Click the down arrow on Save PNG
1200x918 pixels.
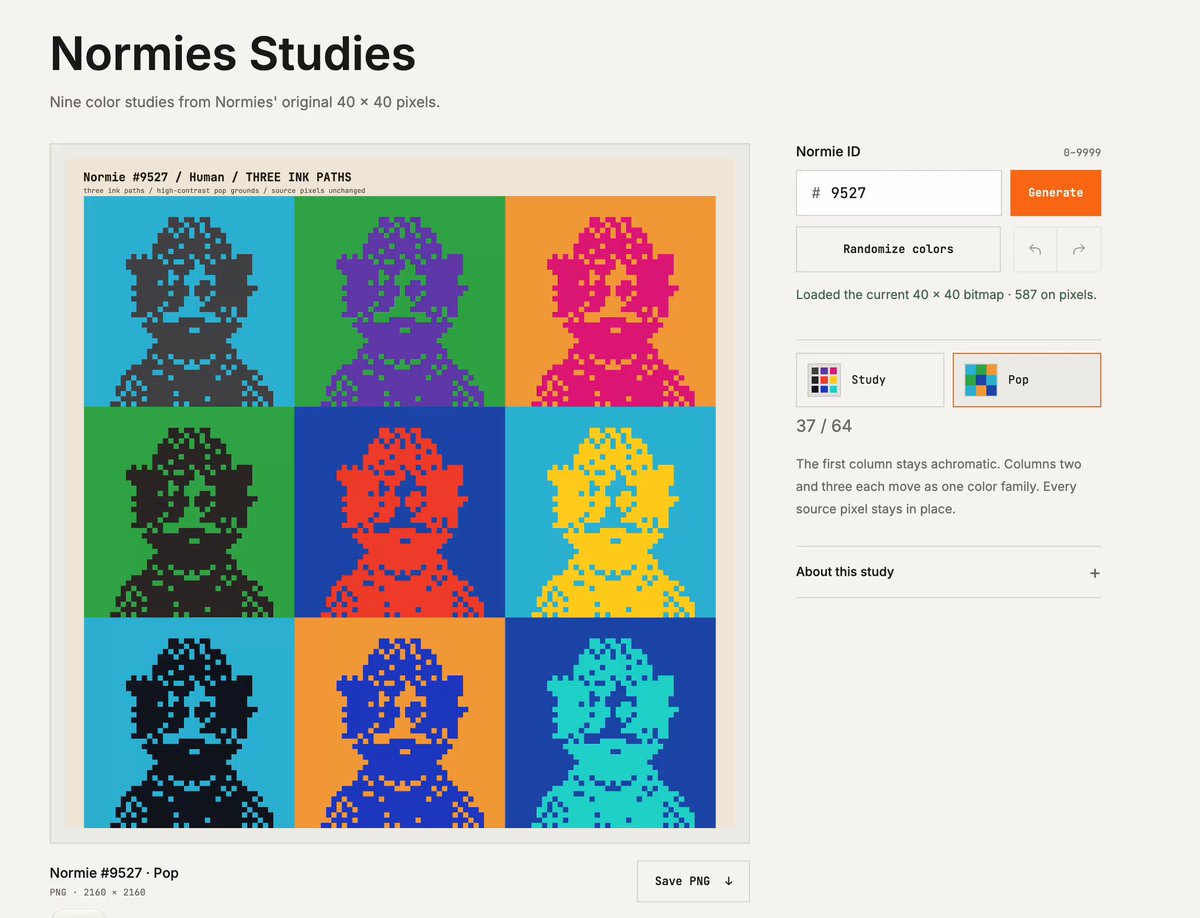[x=729, y=881]
